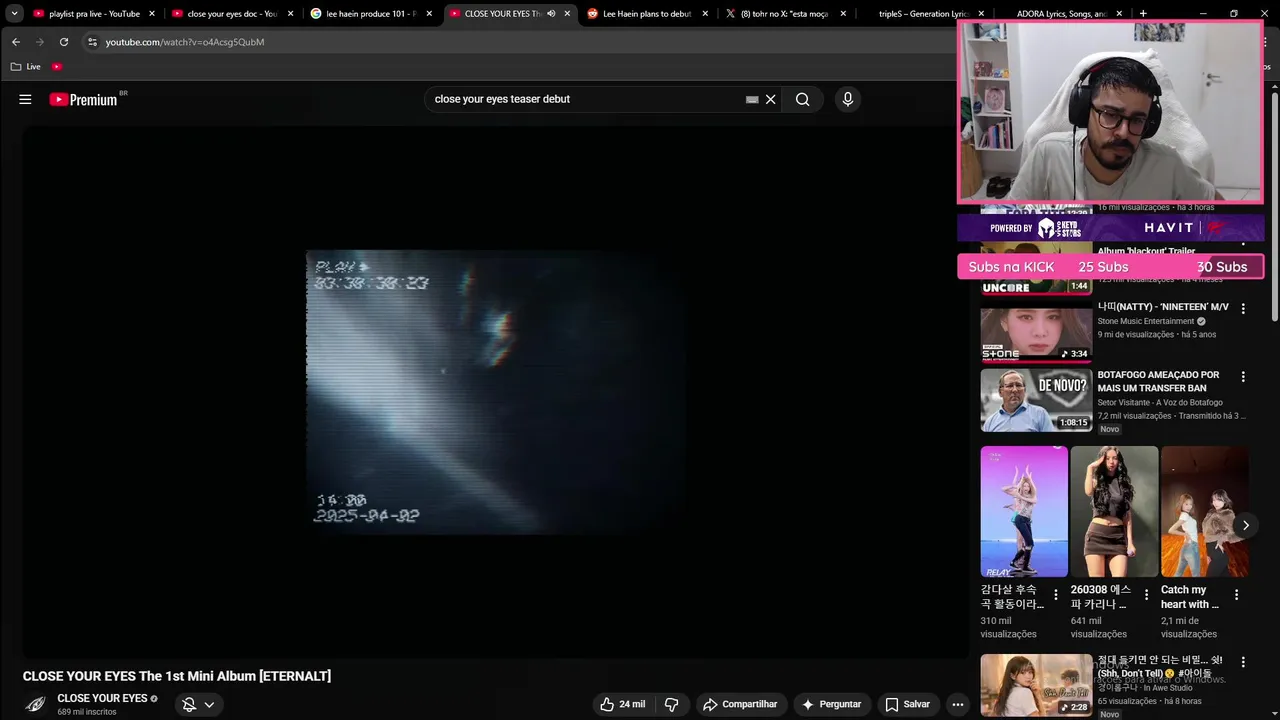The image size is (1280, 720).
Task: Open options menu for the '260308 에스파' short
Action: click(x=1146, y=595)
